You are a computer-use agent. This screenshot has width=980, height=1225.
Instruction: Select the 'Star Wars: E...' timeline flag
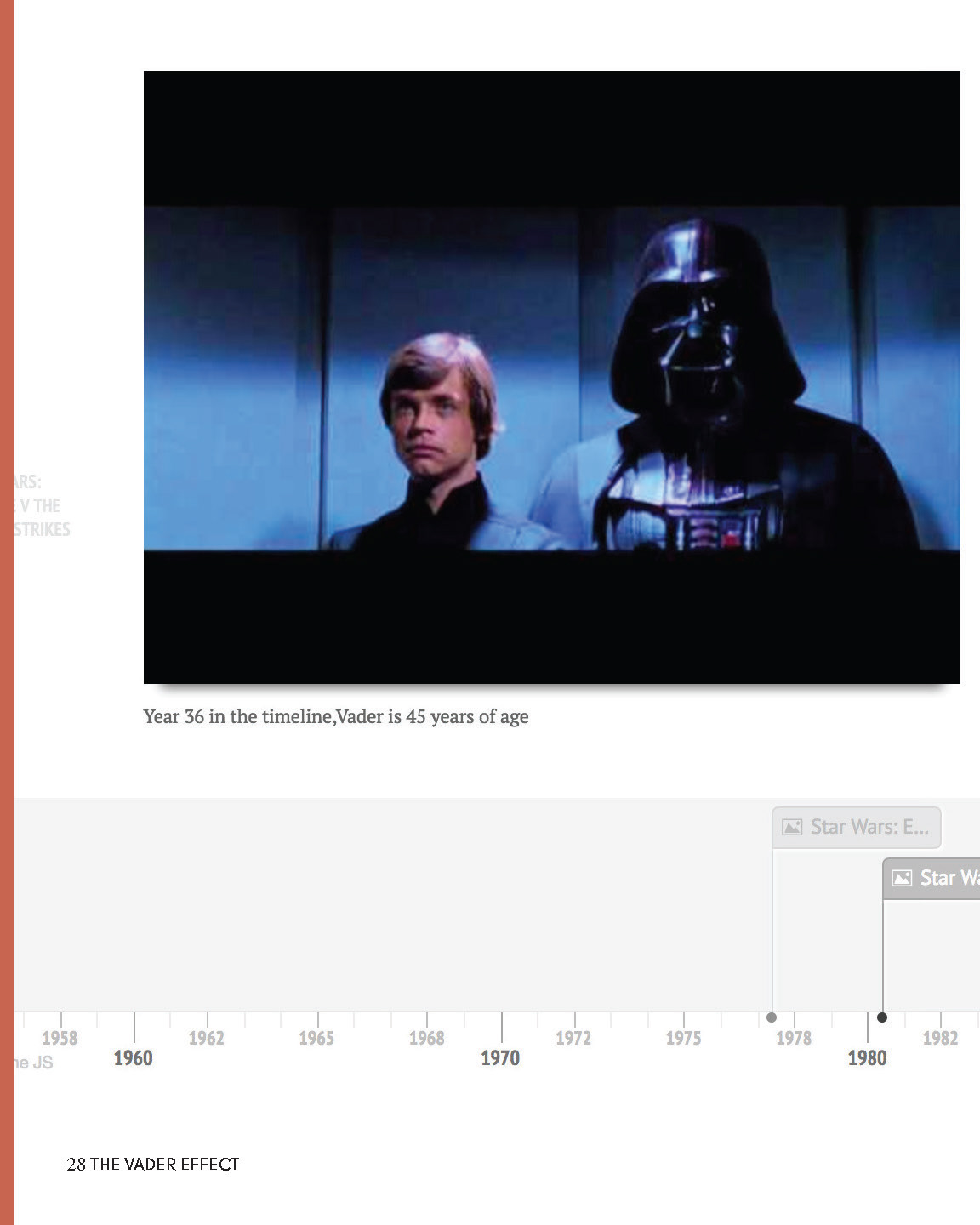point(857,827)
